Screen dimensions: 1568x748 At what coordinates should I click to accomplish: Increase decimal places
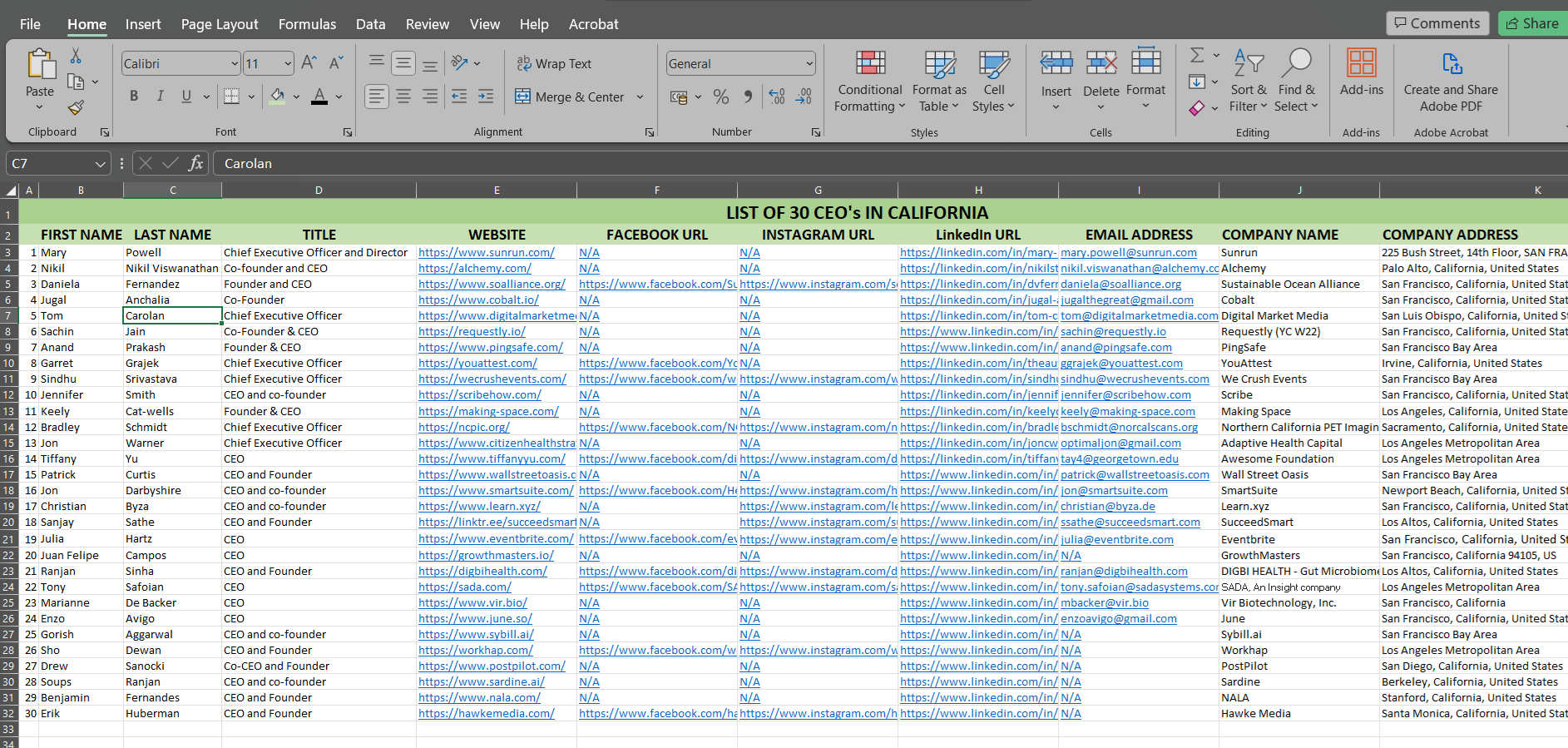[x=777, y=97]
